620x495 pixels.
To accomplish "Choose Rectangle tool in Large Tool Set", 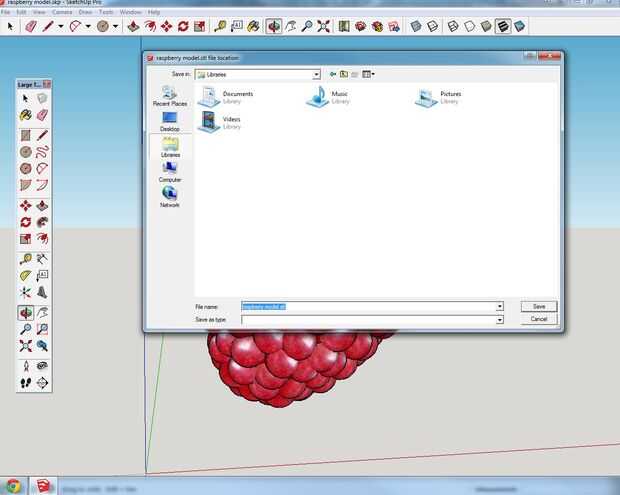I will (26, 136).
